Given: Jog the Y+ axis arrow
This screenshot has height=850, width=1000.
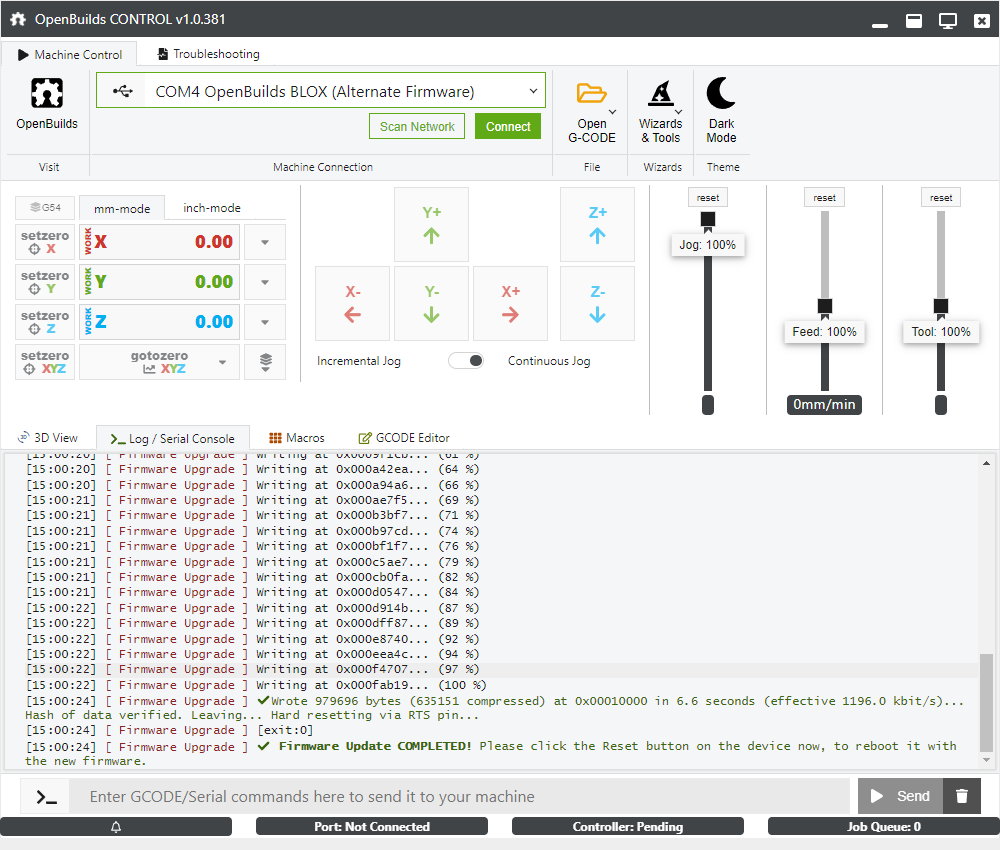Looking at the screenshot, I should [x=432, y=224].
